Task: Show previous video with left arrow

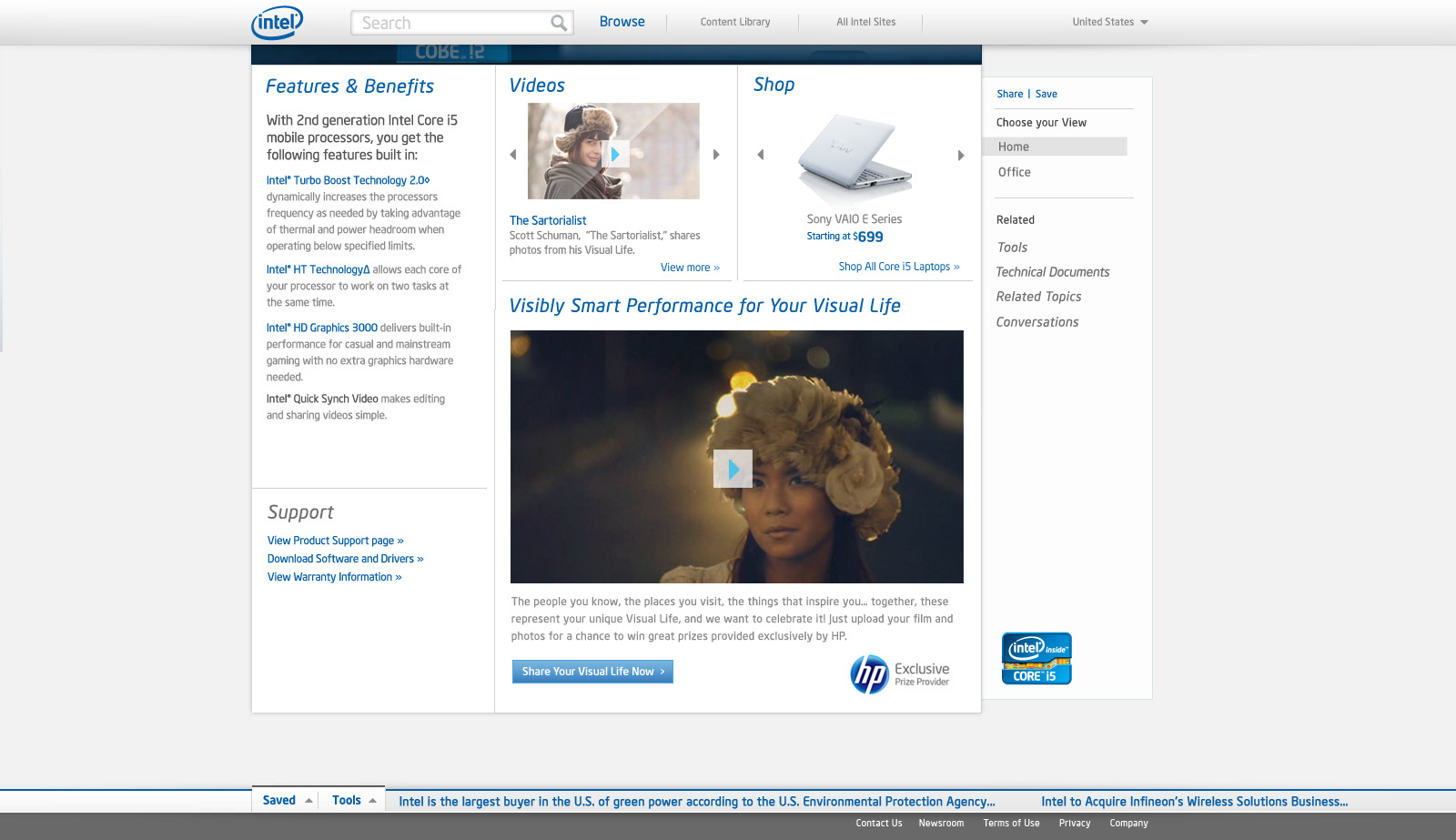Action: click(513, 155)
